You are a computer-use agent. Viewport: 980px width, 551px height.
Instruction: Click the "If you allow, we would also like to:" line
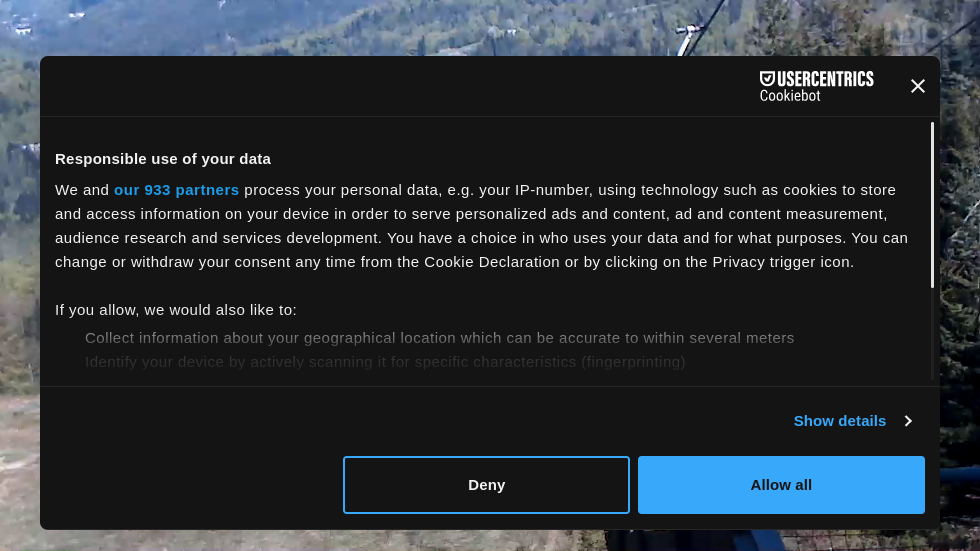pyautogui.click(x=176, y=310)
